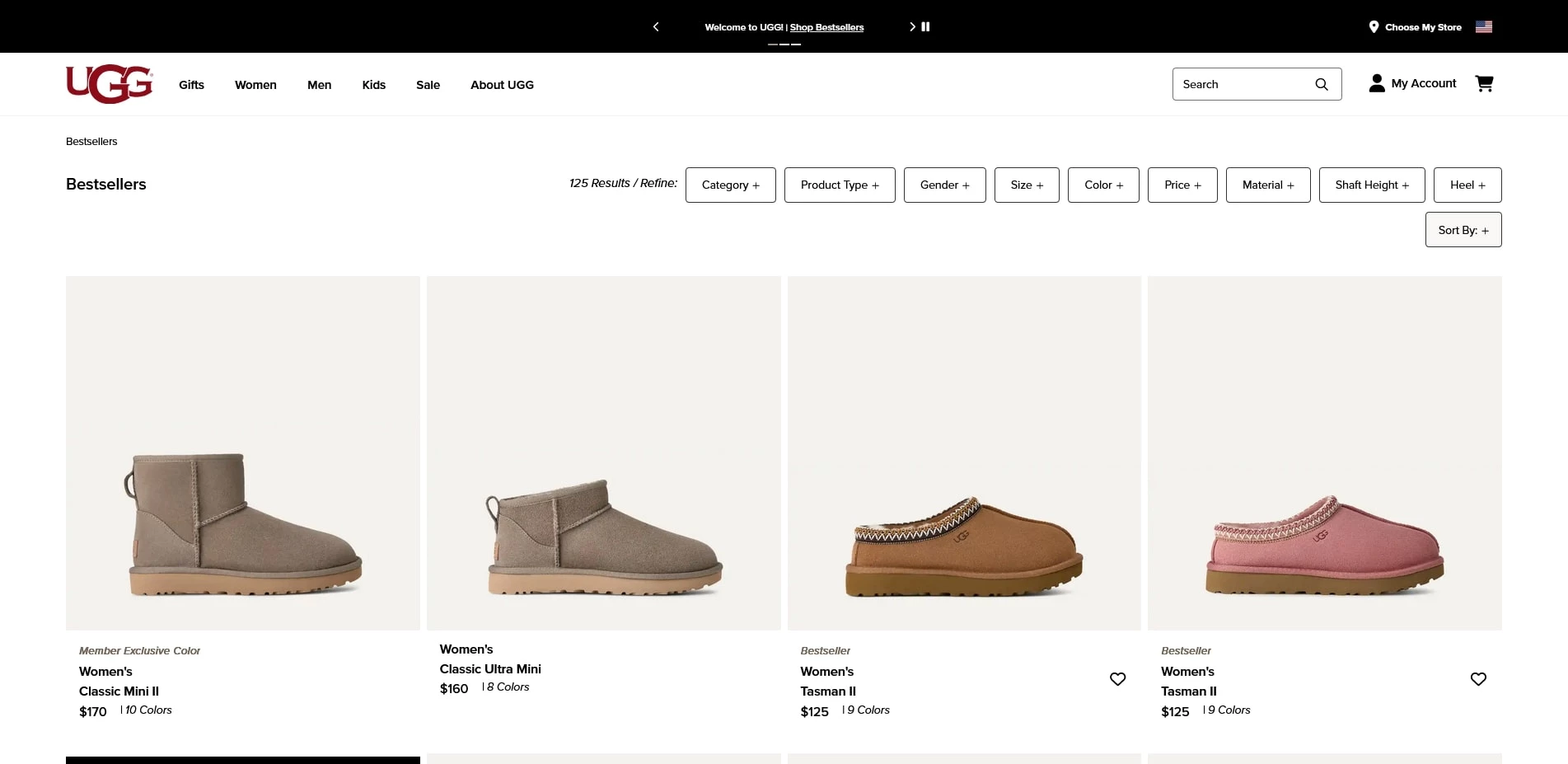The width and height of the screenshot is (1568, 764).
Task: Open the shopping cart
Action: tap(1484, 83)
